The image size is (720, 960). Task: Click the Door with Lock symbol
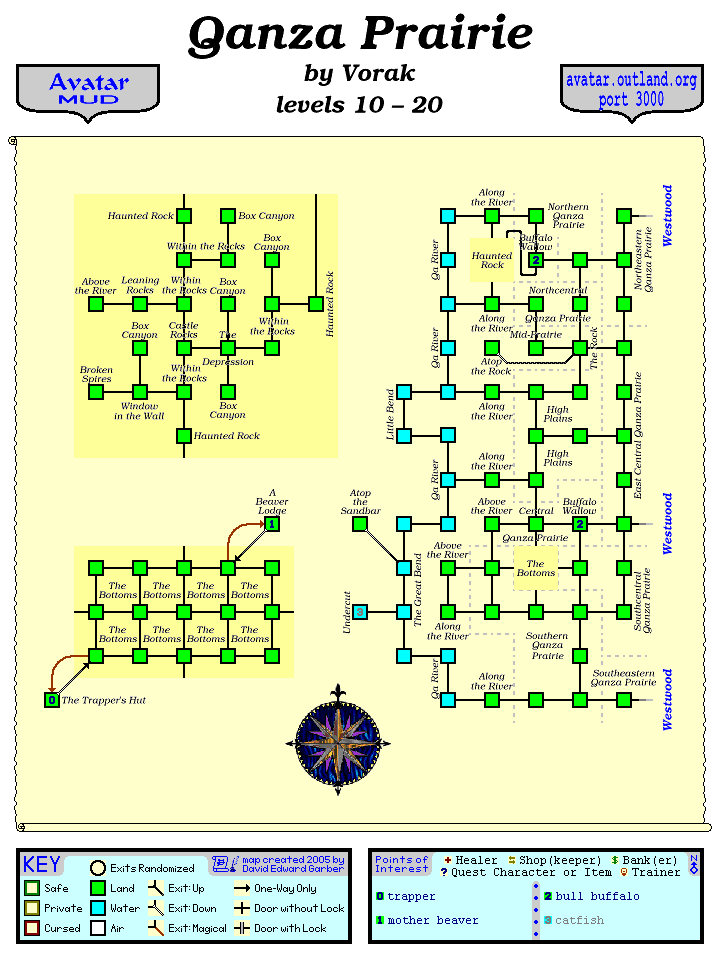[241, 928]
